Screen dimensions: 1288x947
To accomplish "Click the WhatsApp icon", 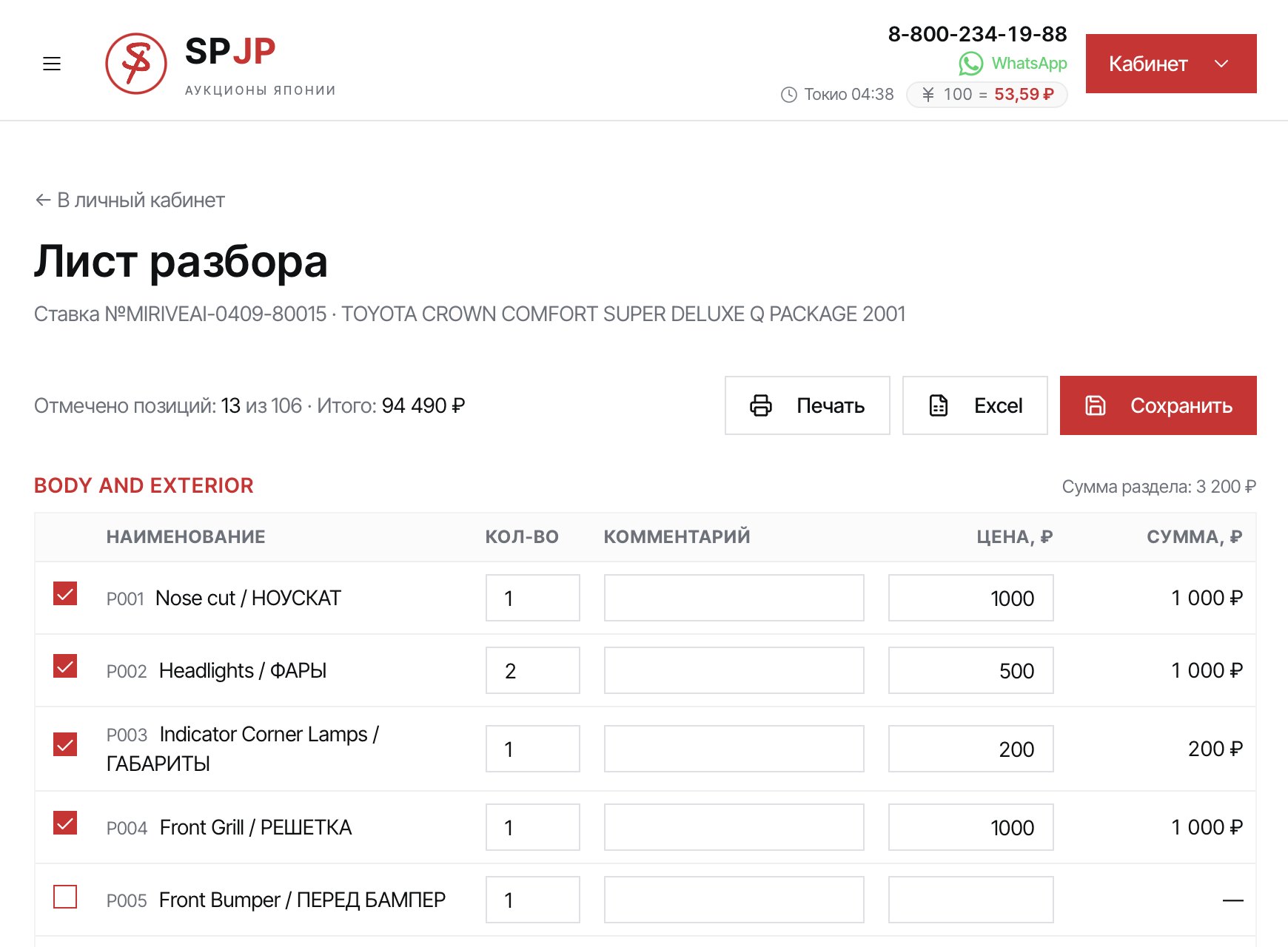I will tap(971, 64).
